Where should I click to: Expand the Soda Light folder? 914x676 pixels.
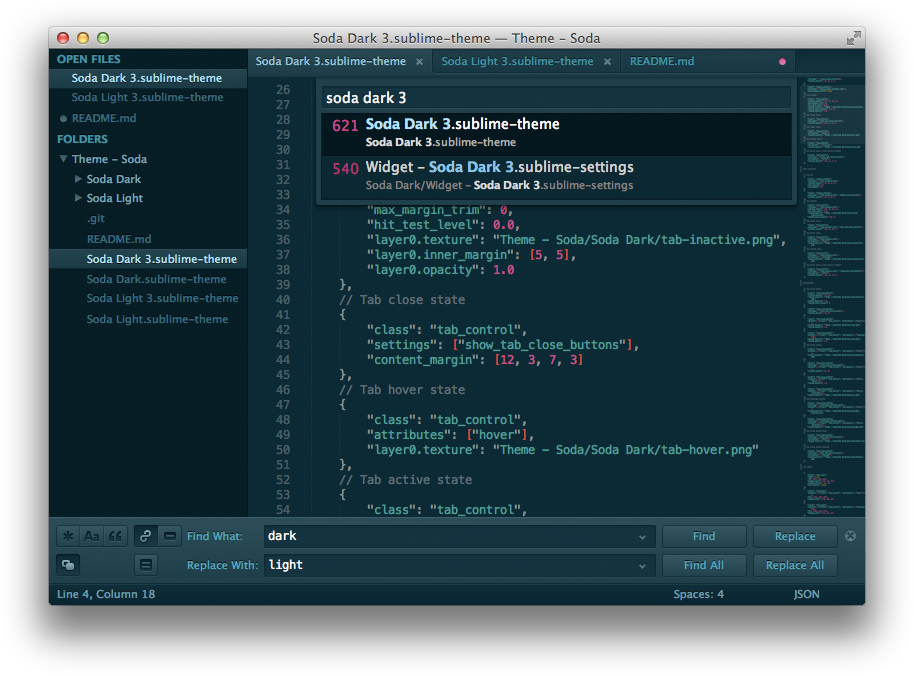[78, 198]
